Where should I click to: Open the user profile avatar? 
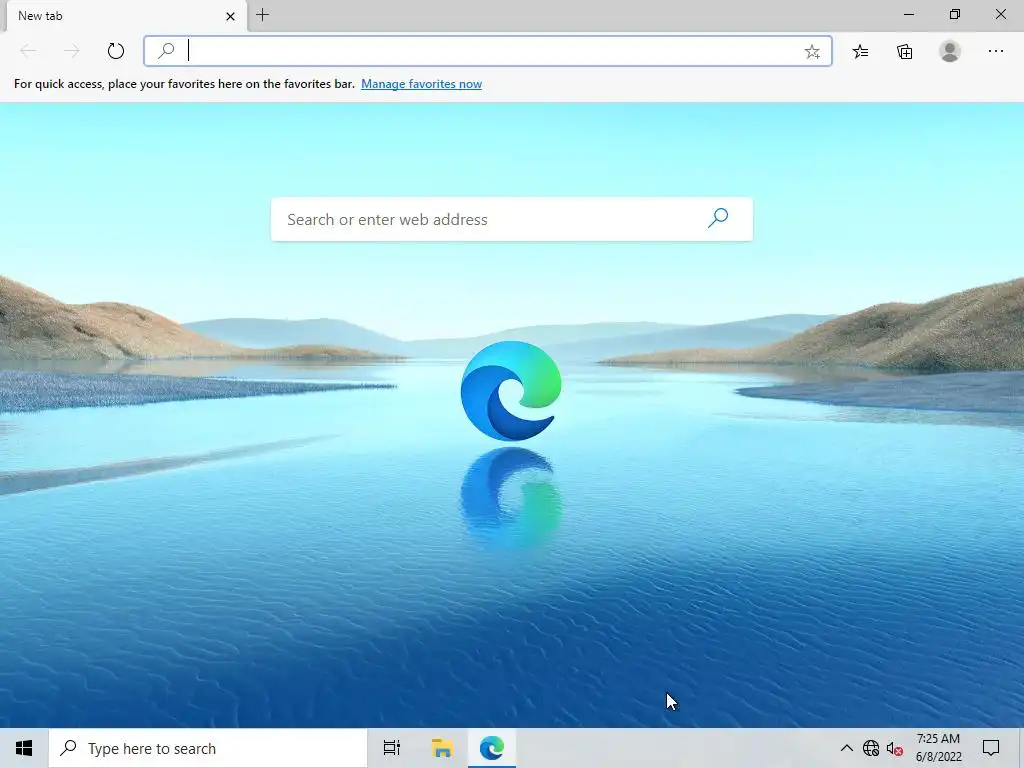coord(950,51)
